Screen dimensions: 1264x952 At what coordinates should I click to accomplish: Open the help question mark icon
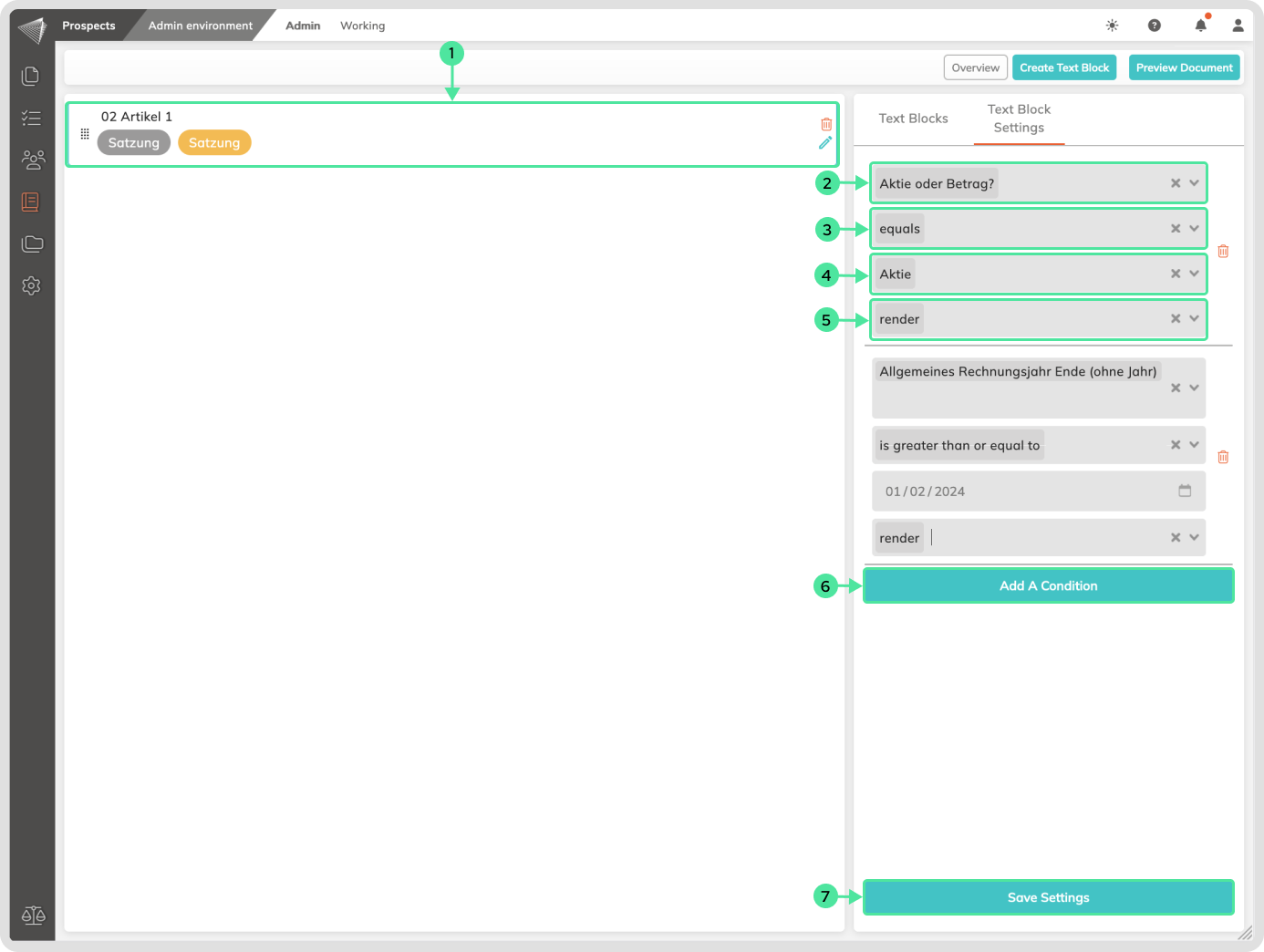1155,26
